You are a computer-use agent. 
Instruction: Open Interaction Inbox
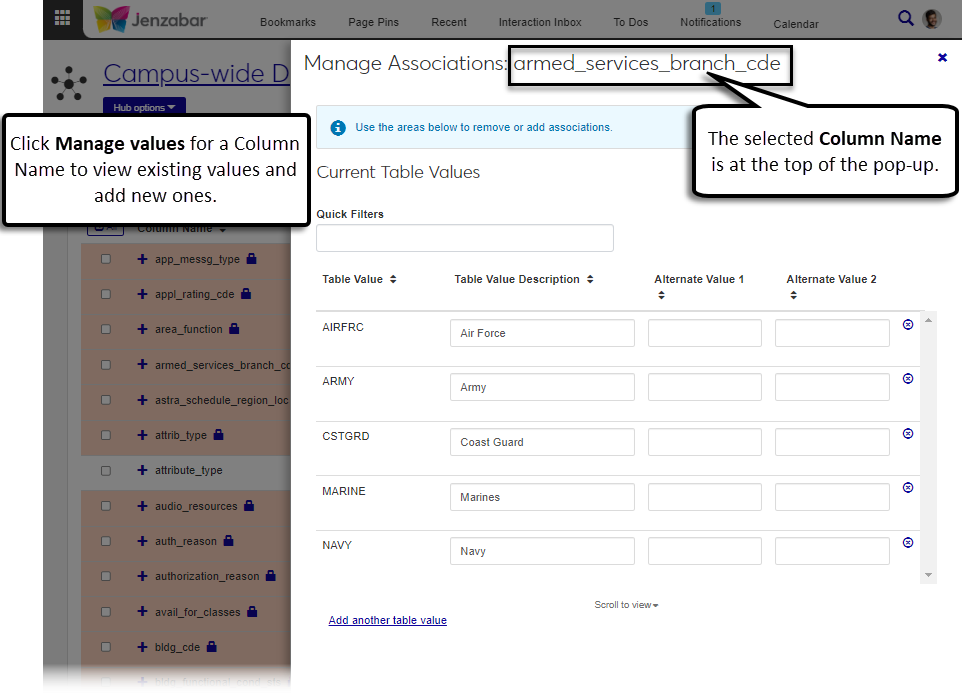(540, 22)
